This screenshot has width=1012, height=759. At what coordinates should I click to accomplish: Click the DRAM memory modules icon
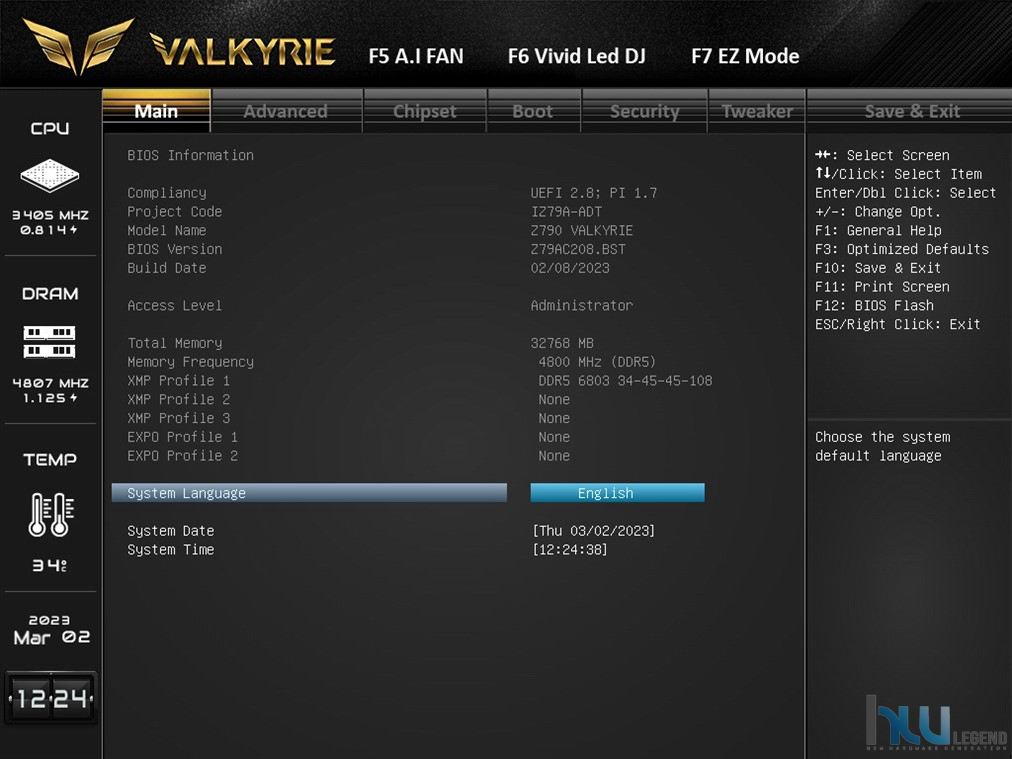(50, 342)
